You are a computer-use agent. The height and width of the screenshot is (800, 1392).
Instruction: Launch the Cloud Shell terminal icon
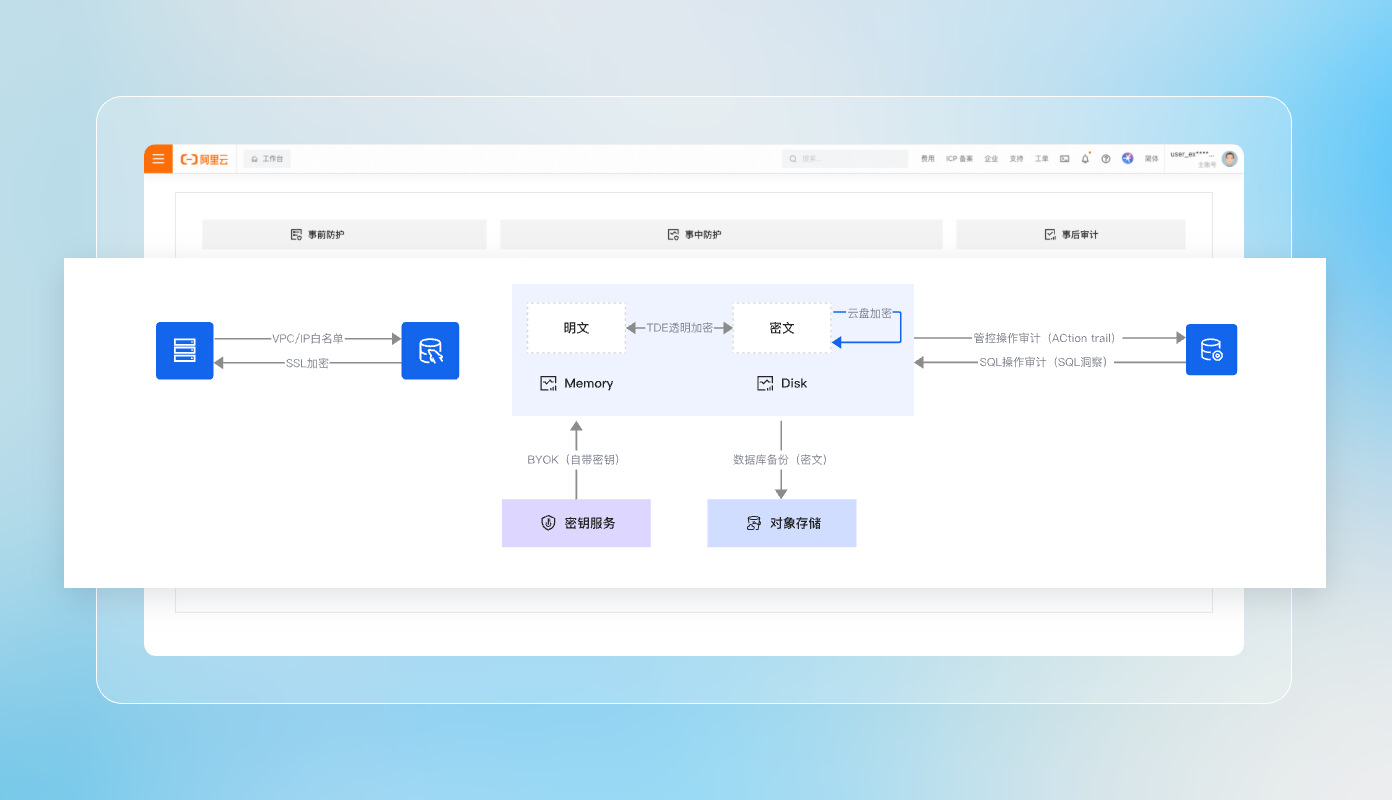[x=1065, y=159]
